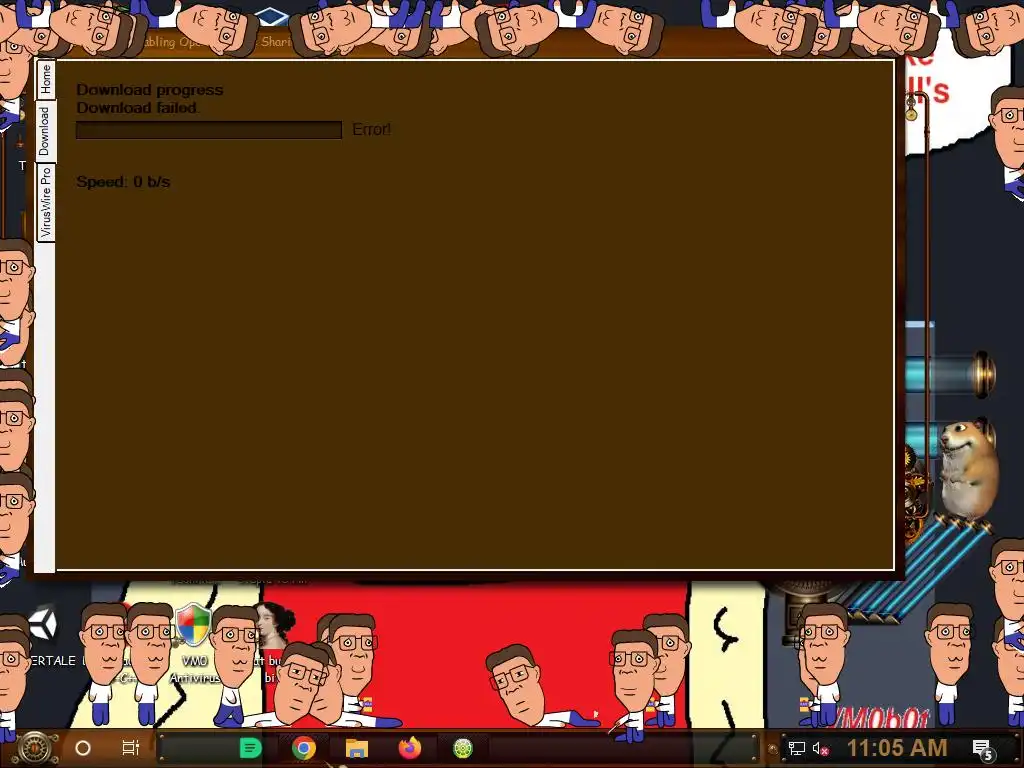Viewport: 1024px width, 768px height.
Task: Switch to the Home tab
Action: [45, 80]
